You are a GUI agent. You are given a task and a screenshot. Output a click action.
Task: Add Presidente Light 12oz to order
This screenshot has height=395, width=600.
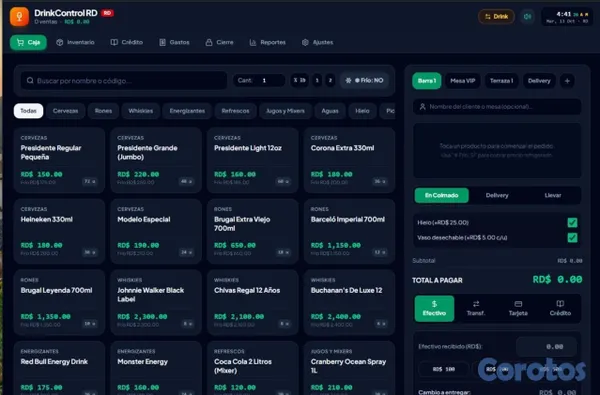coord(253,160)
